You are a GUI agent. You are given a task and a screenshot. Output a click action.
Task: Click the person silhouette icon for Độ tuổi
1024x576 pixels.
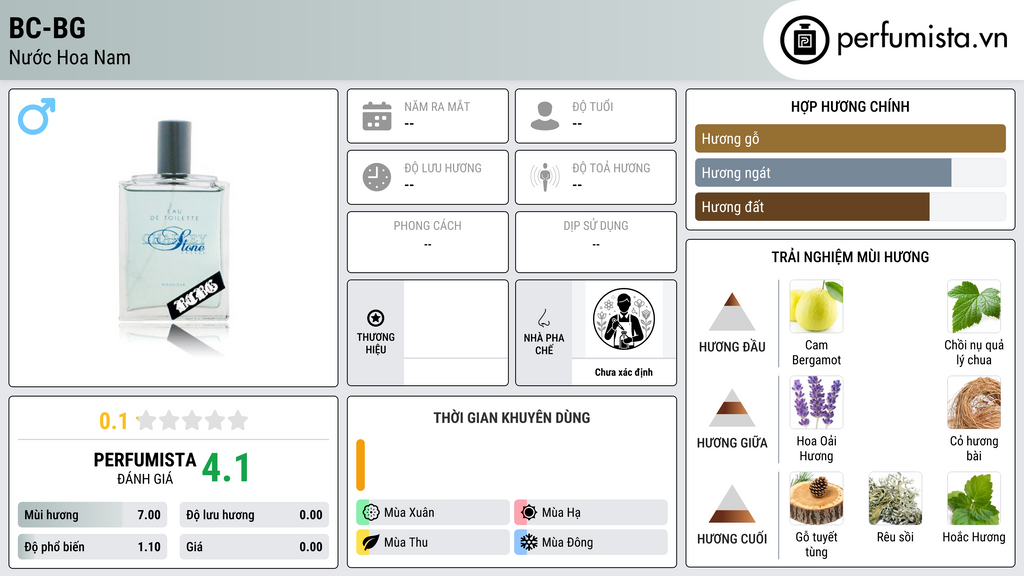[x=545, y=116]
